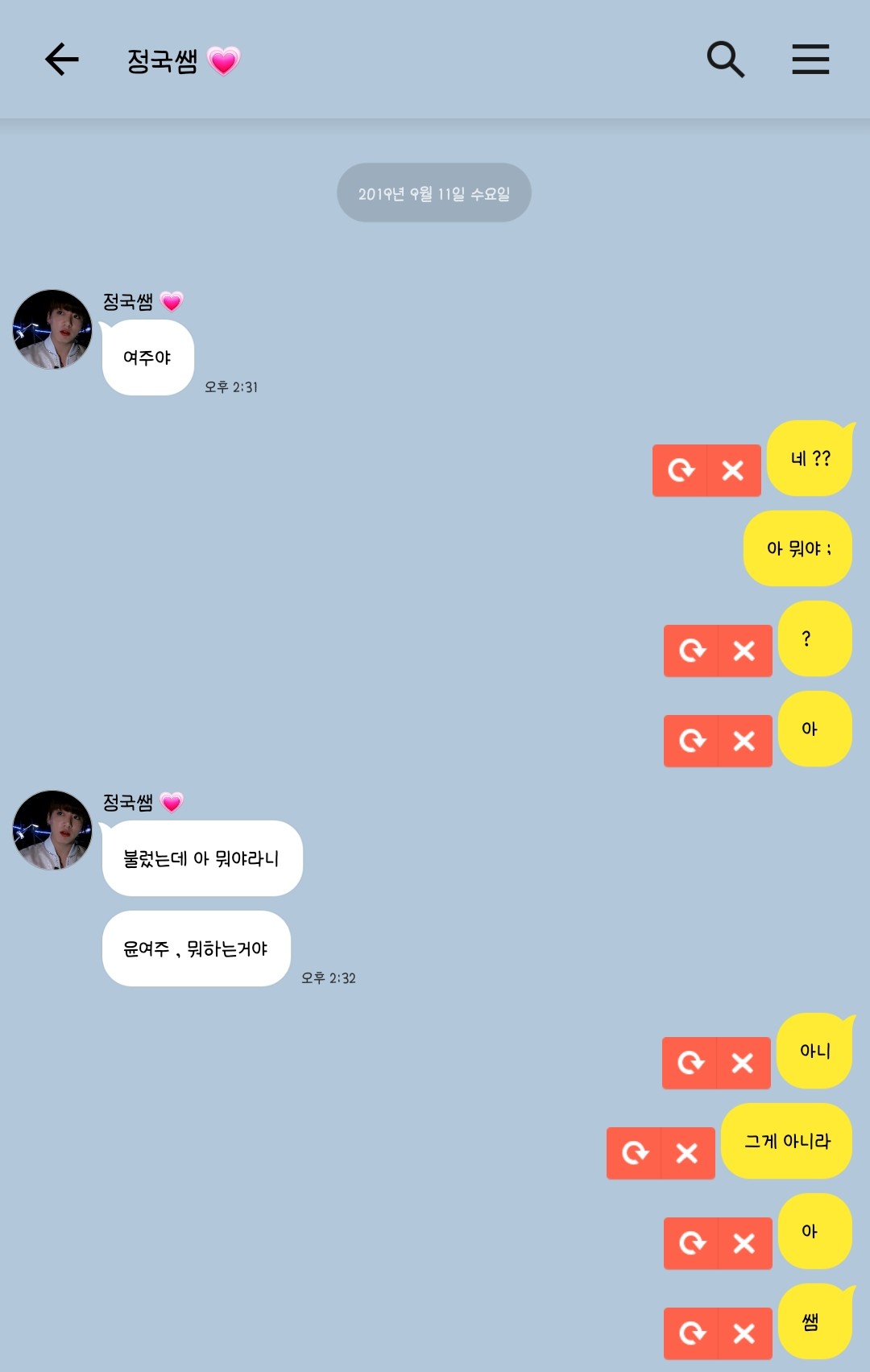The width and height of the screenshot is (870, 1372).
Task: Delete the failed '아니' message
Action: coord(744,1063)
